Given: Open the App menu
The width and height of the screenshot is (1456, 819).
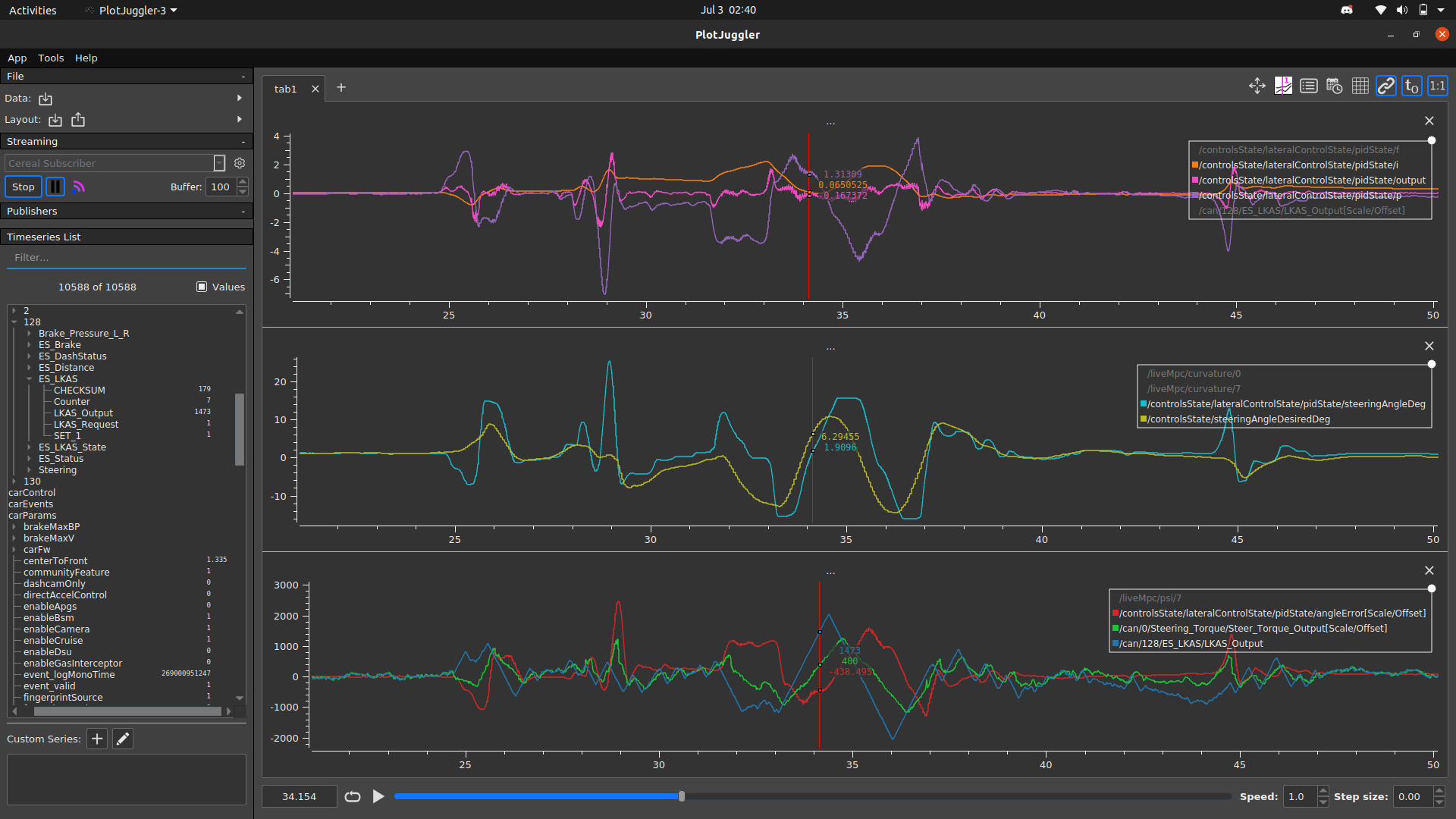Looking at the screenshot, I should [x=17, y=58].
